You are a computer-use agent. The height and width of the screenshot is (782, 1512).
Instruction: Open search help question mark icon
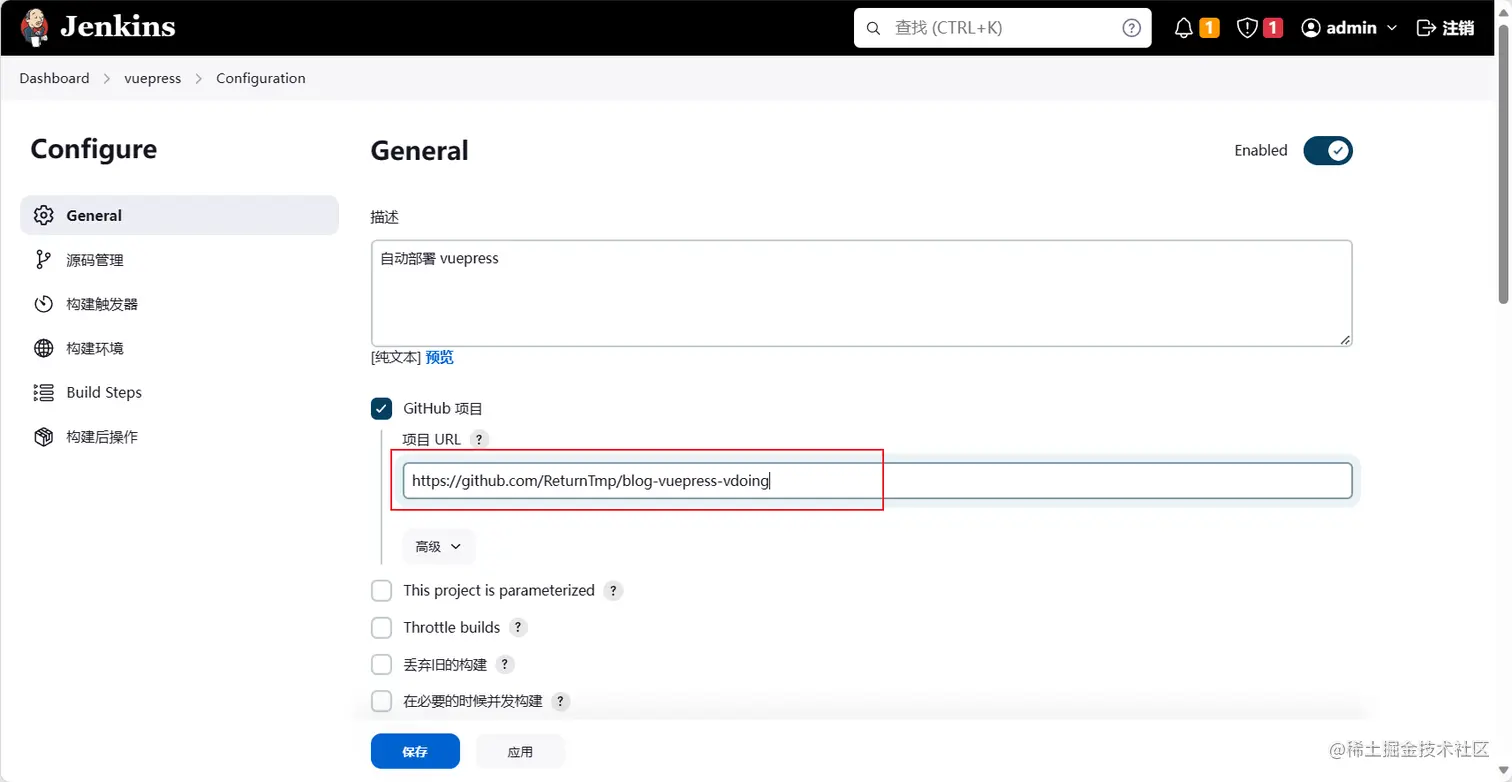1131,28
